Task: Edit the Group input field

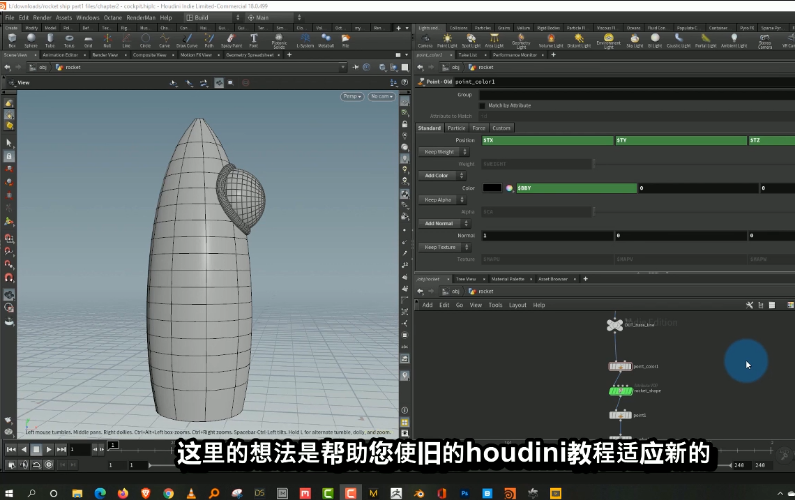Action: click(x=637, y=95)
